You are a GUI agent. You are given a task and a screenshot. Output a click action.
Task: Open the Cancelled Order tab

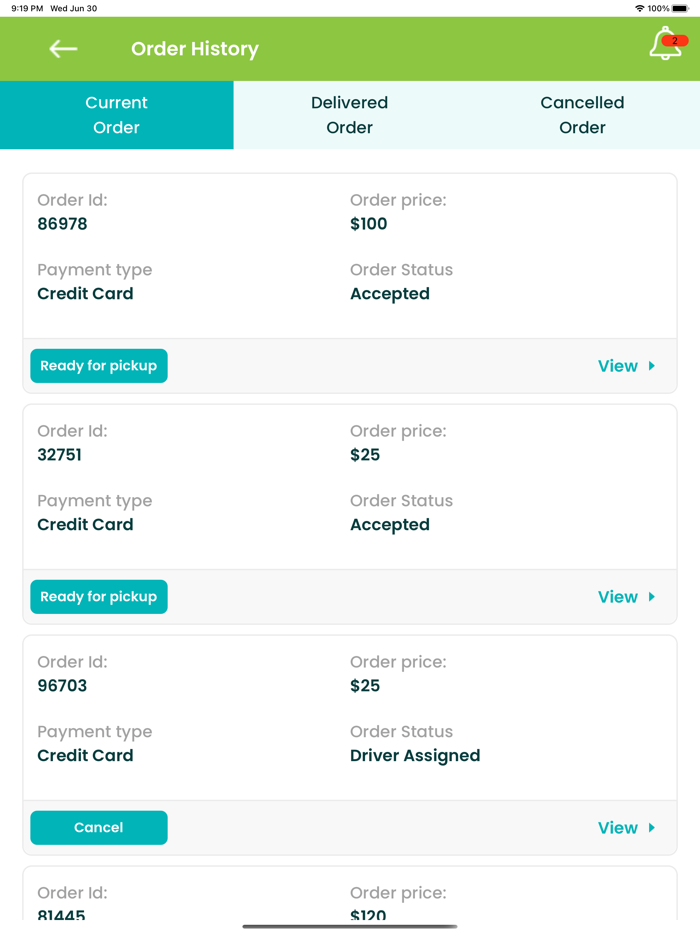pyautogui.click(x=582, y=115)
